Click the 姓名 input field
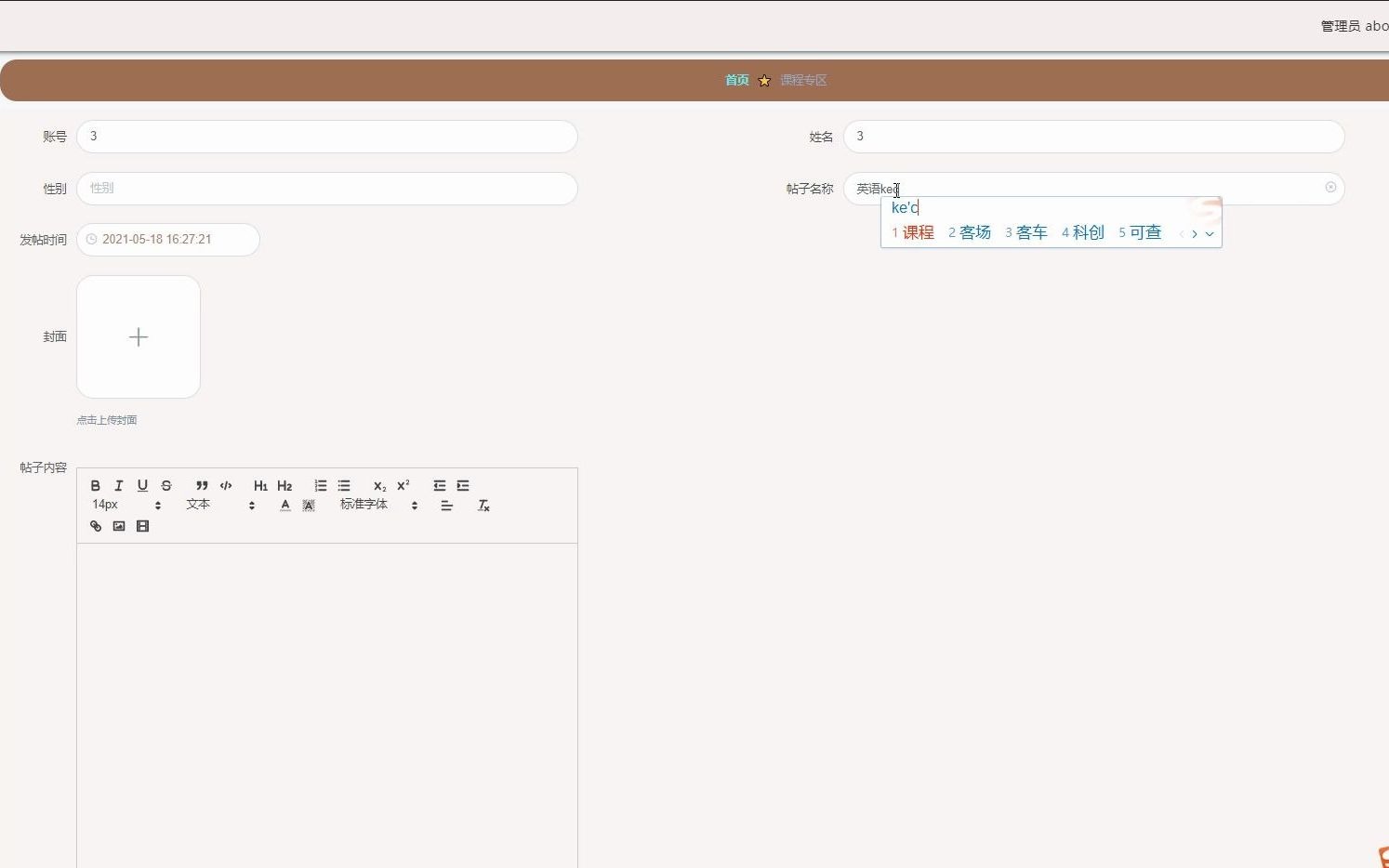The height and width of the screenshot is (868, 1389). (x=1094, y=137)
